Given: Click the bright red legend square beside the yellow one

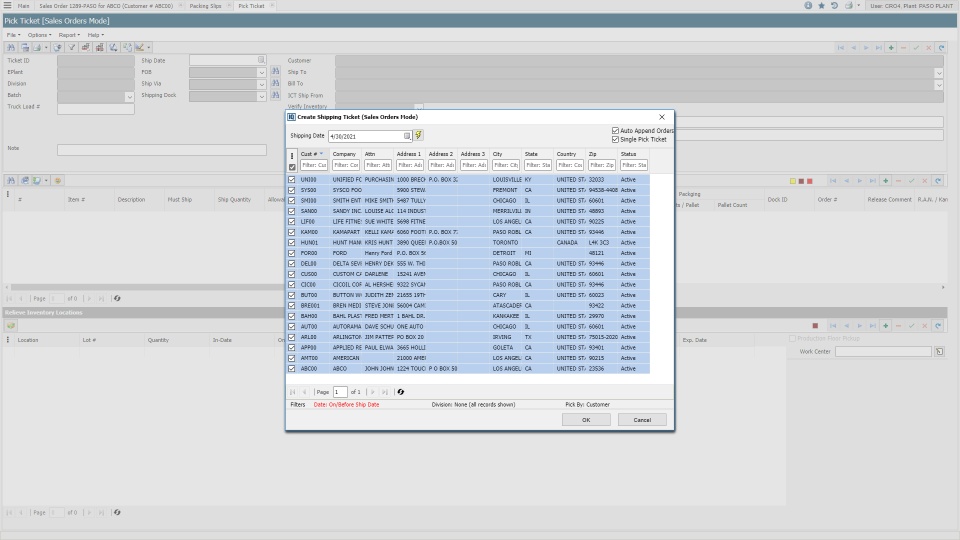Looking at the screenshot, I should click(809, 181).
